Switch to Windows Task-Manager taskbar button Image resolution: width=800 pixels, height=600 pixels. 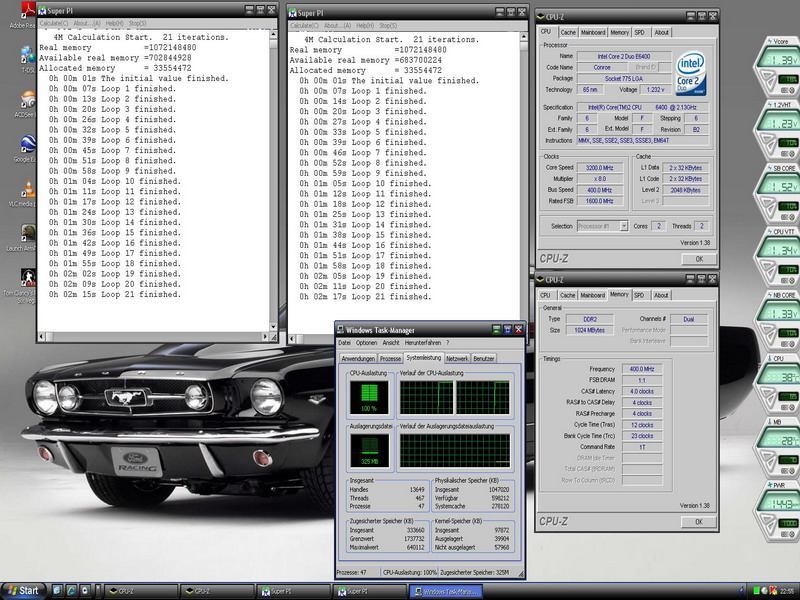tap(447, 591)
